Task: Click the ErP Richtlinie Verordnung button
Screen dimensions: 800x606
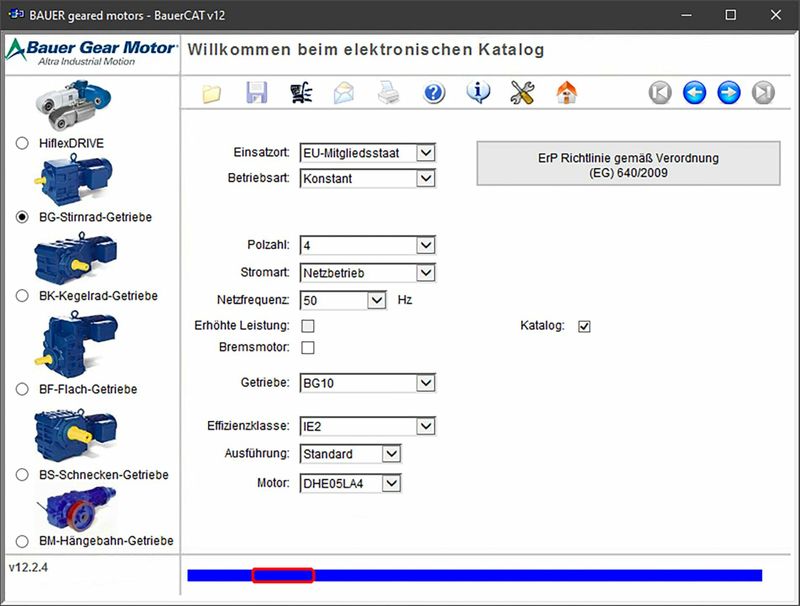Action: tap(628, 165)
